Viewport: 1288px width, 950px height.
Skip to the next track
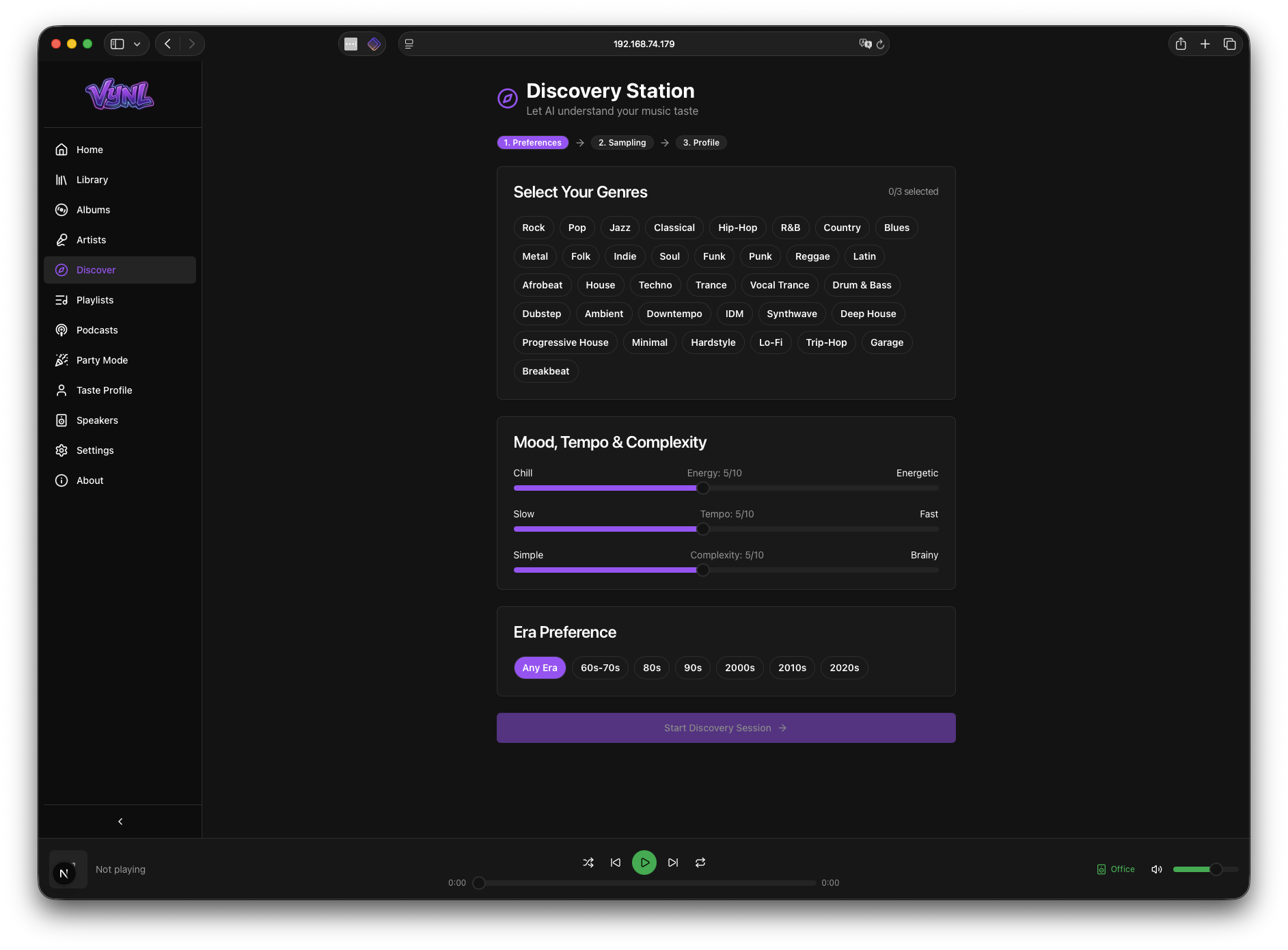[673, 863]
